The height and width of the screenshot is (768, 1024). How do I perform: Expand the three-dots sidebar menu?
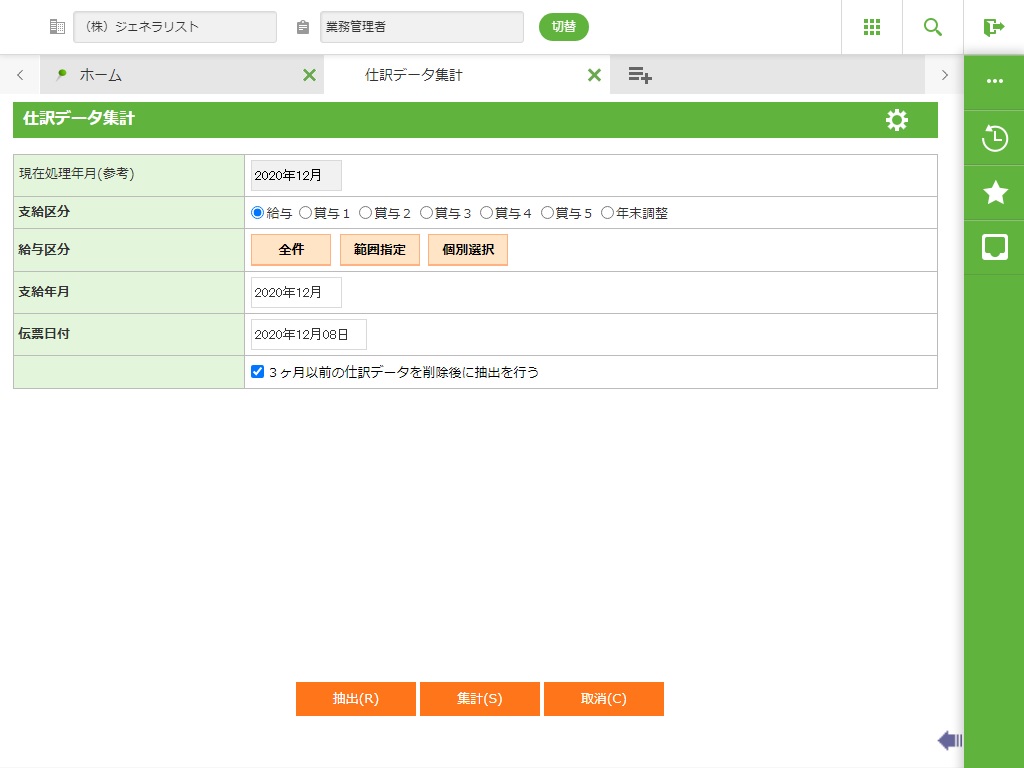pos(994,81)
